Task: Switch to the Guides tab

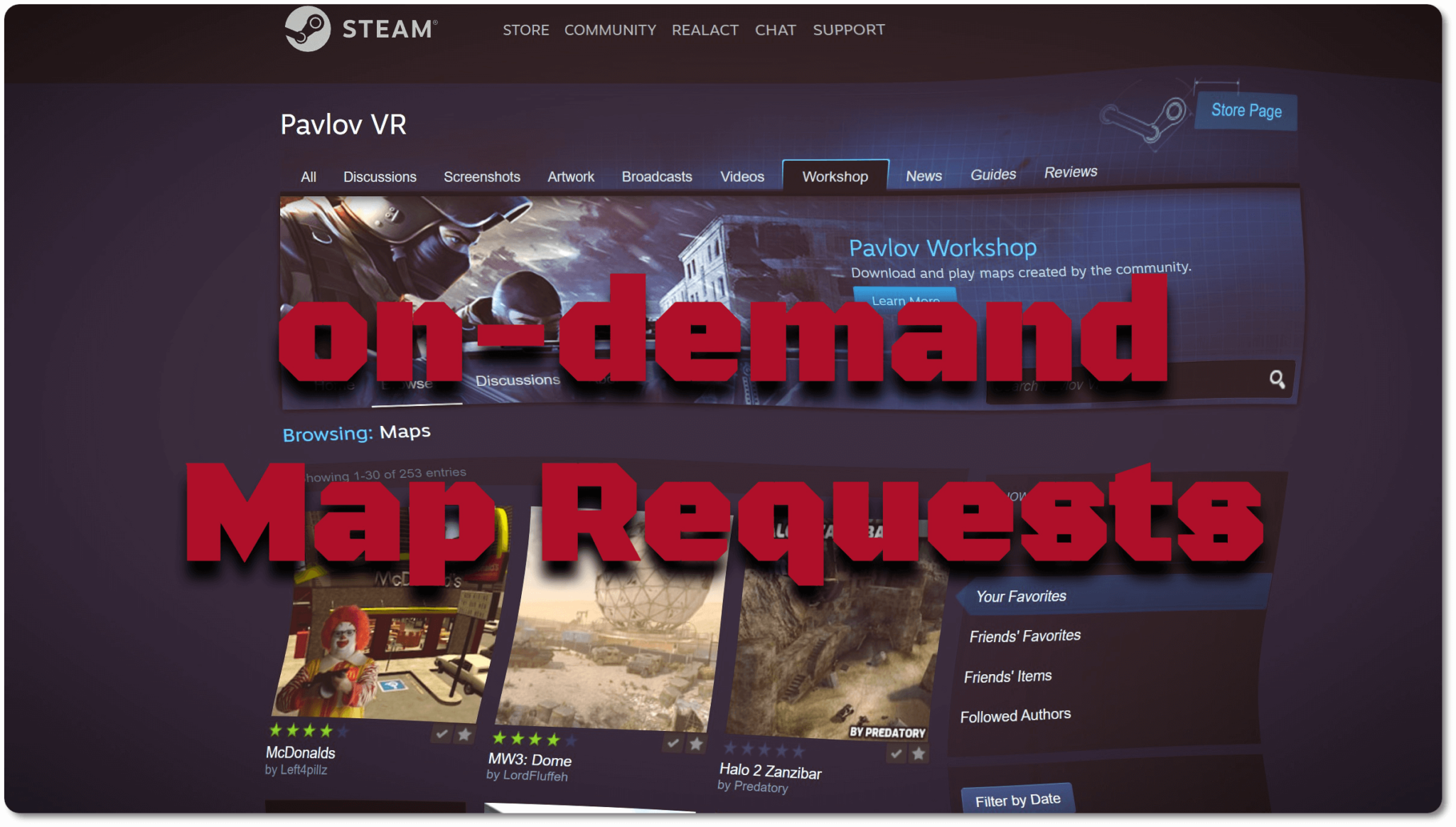Action: point(993,175)
